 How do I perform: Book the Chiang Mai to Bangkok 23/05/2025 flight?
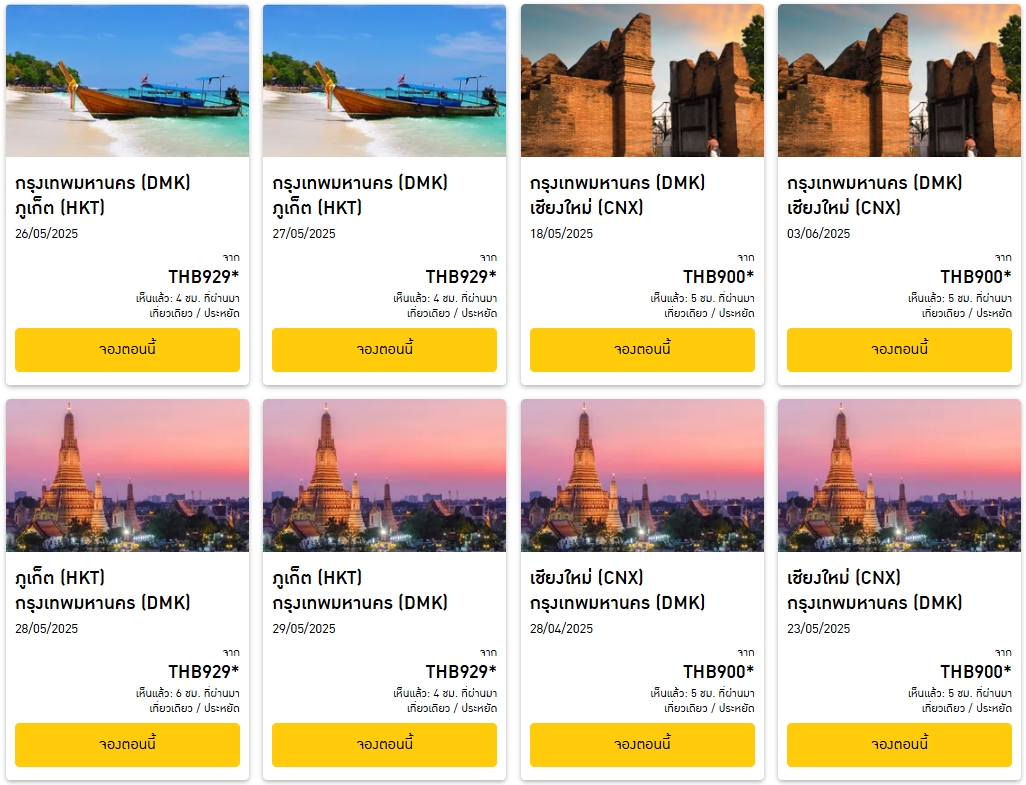[x=899, y=745]
